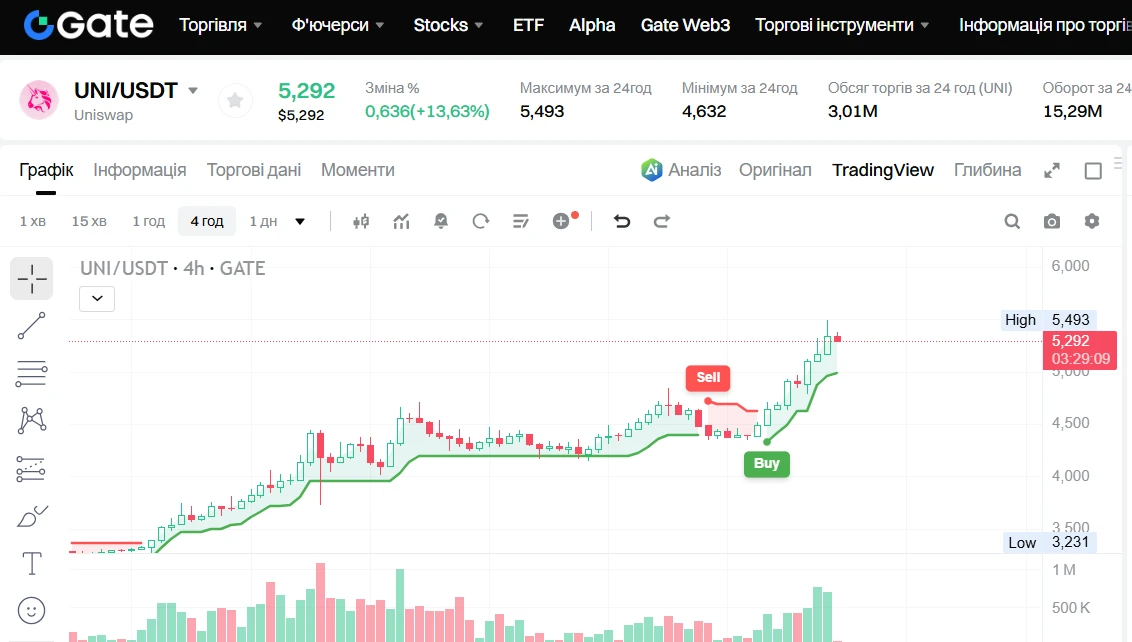Collapse the chart legend chevron
The width and height of the screenshot is (1132, 642).
click(x=97, y=298)
